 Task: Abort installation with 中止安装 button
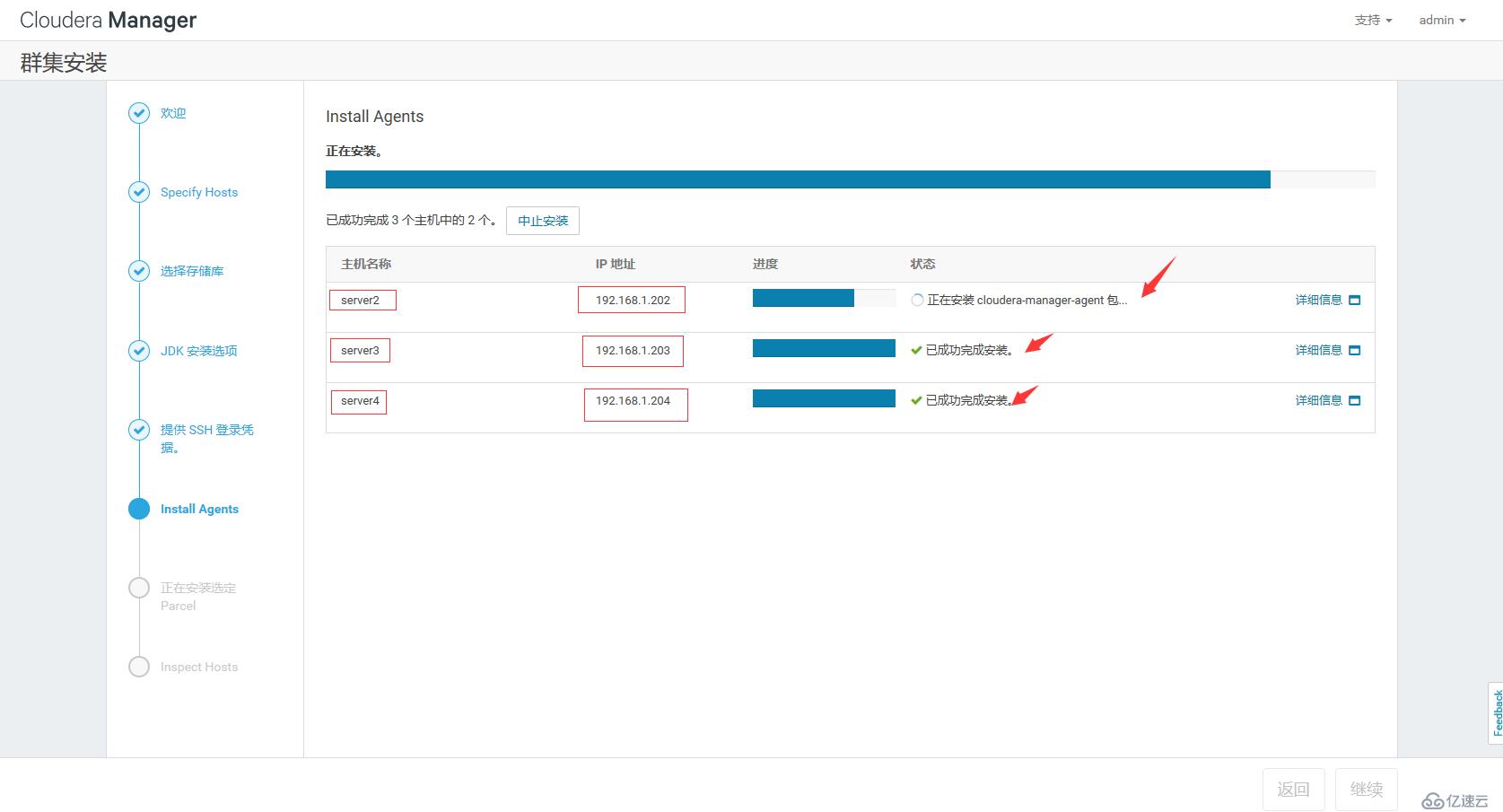(543, 221)
